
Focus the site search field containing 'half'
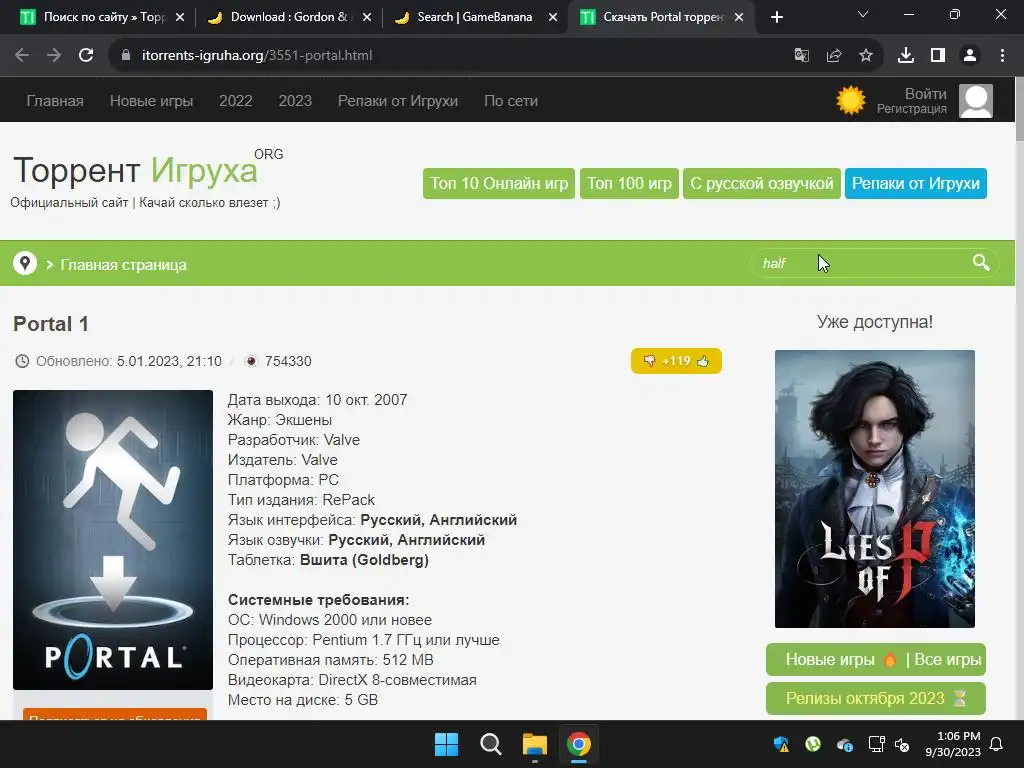point(862,263)
